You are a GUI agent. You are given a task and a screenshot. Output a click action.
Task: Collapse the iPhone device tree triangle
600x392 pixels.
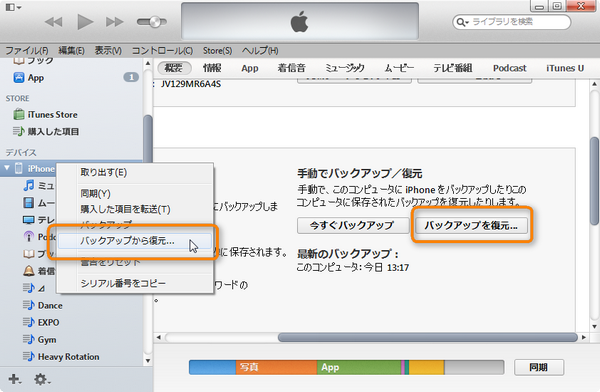(7, 168)
